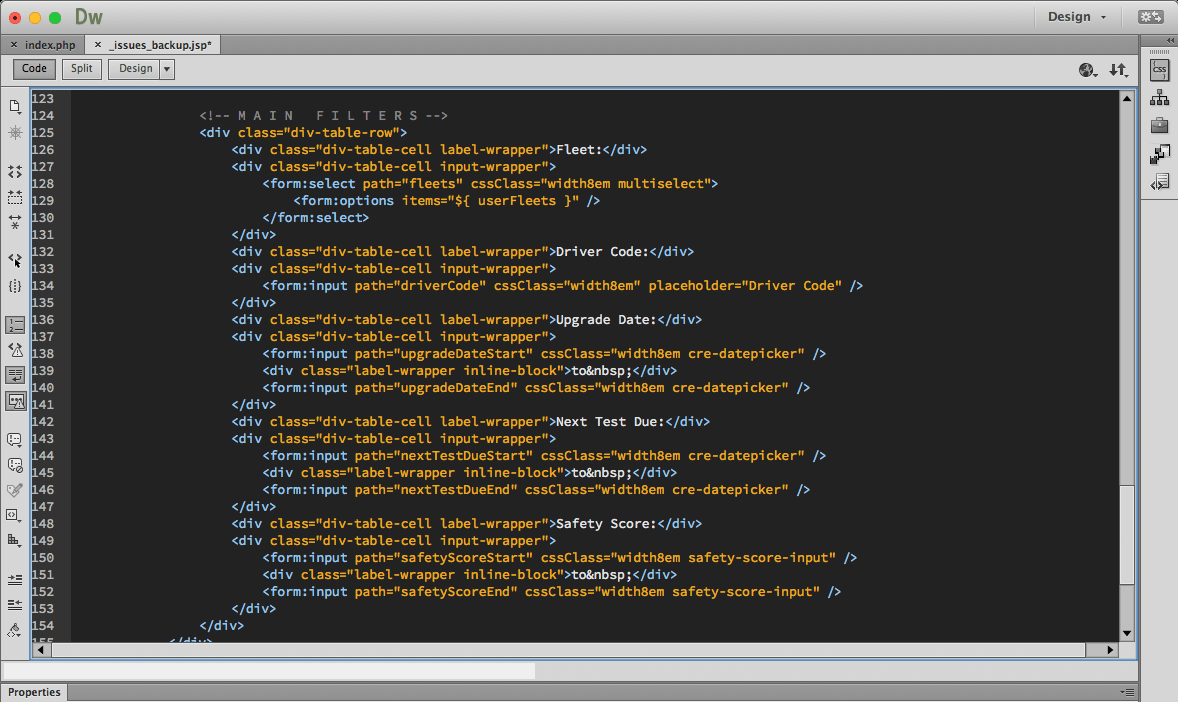Click the horizontal scrollbar track
This screenshot has height=702, width=1178.
(x=569, y=650)
